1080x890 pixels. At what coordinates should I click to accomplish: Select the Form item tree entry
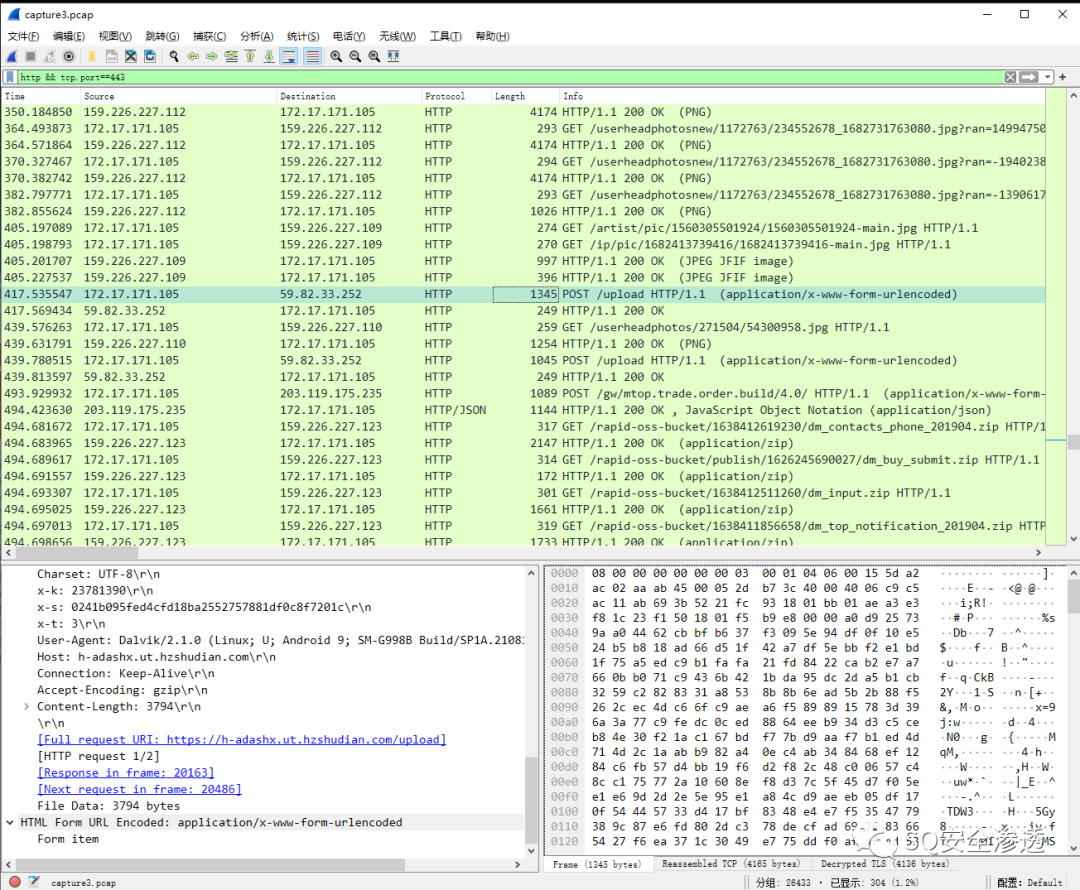click(68, 838)
